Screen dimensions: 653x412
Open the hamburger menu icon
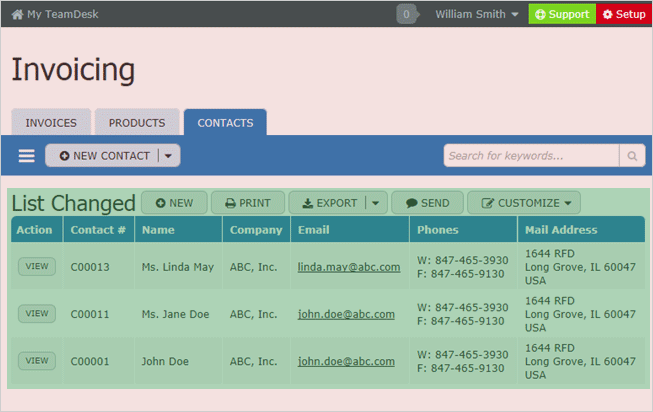point(27,156)
